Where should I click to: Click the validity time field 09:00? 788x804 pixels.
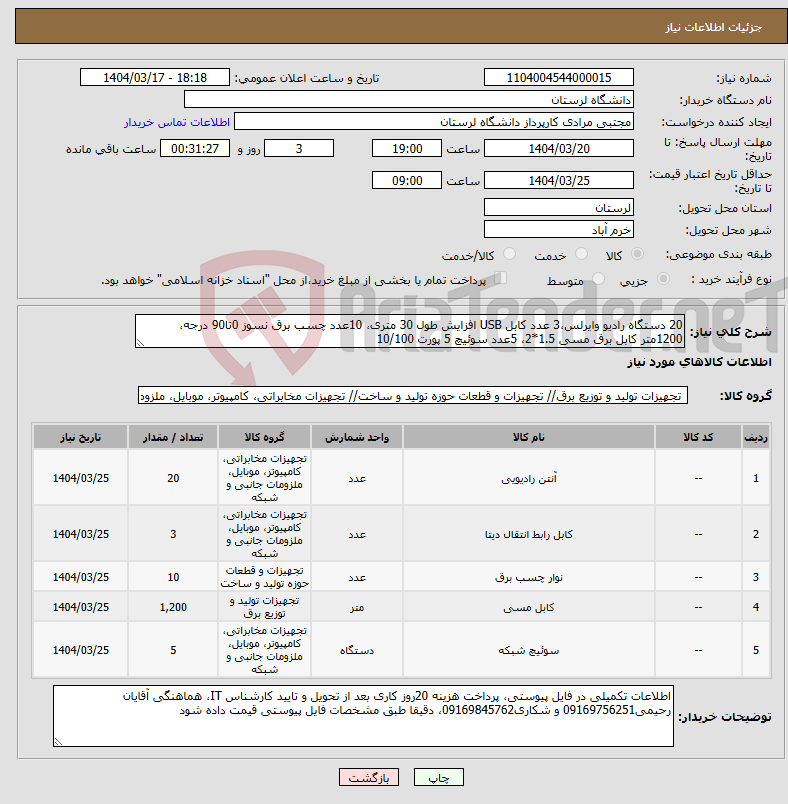pyautogui.click(x=407, y=180)
